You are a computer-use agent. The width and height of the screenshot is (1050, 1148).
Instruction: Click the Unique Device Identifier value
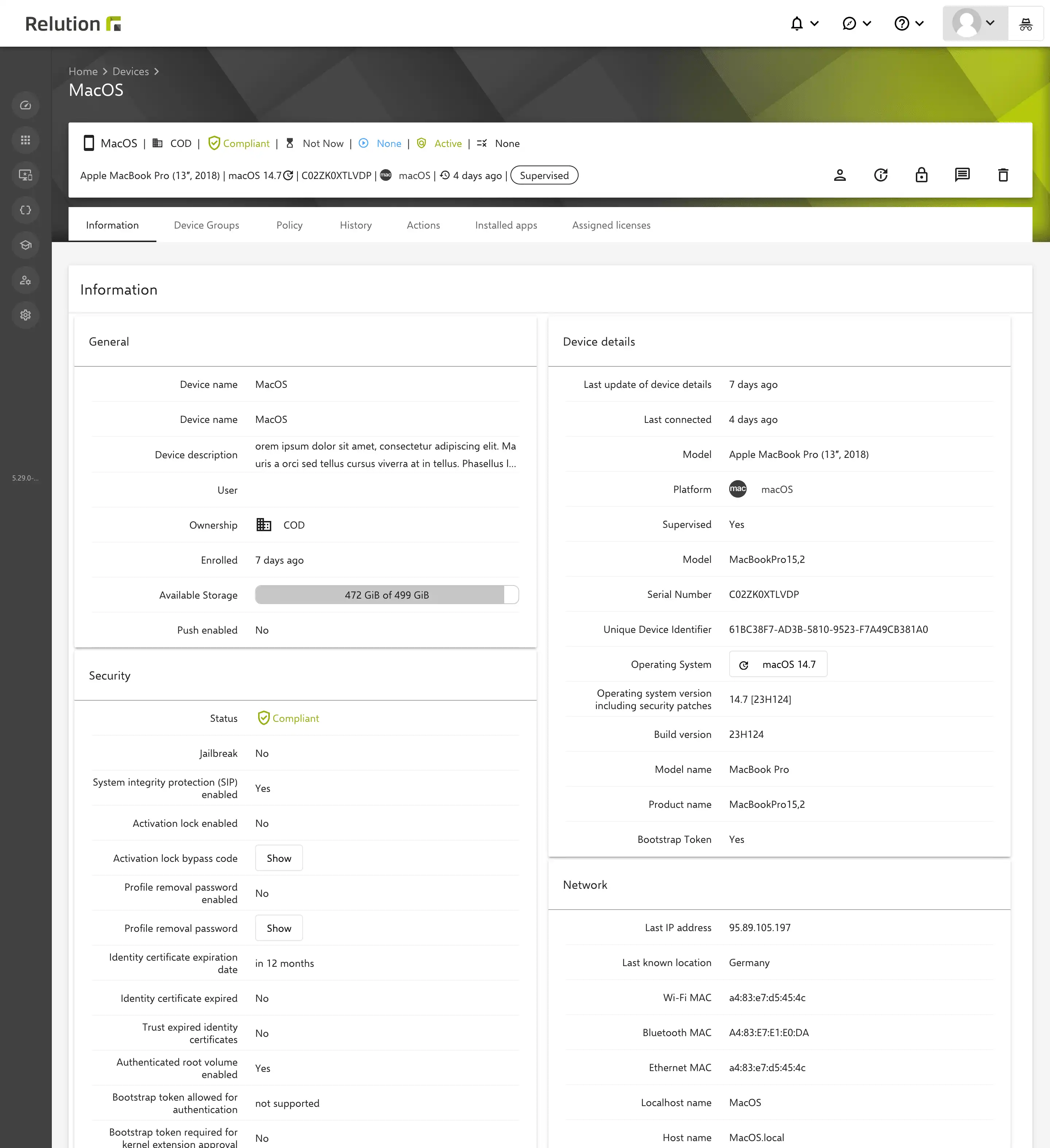coord(828,629)
